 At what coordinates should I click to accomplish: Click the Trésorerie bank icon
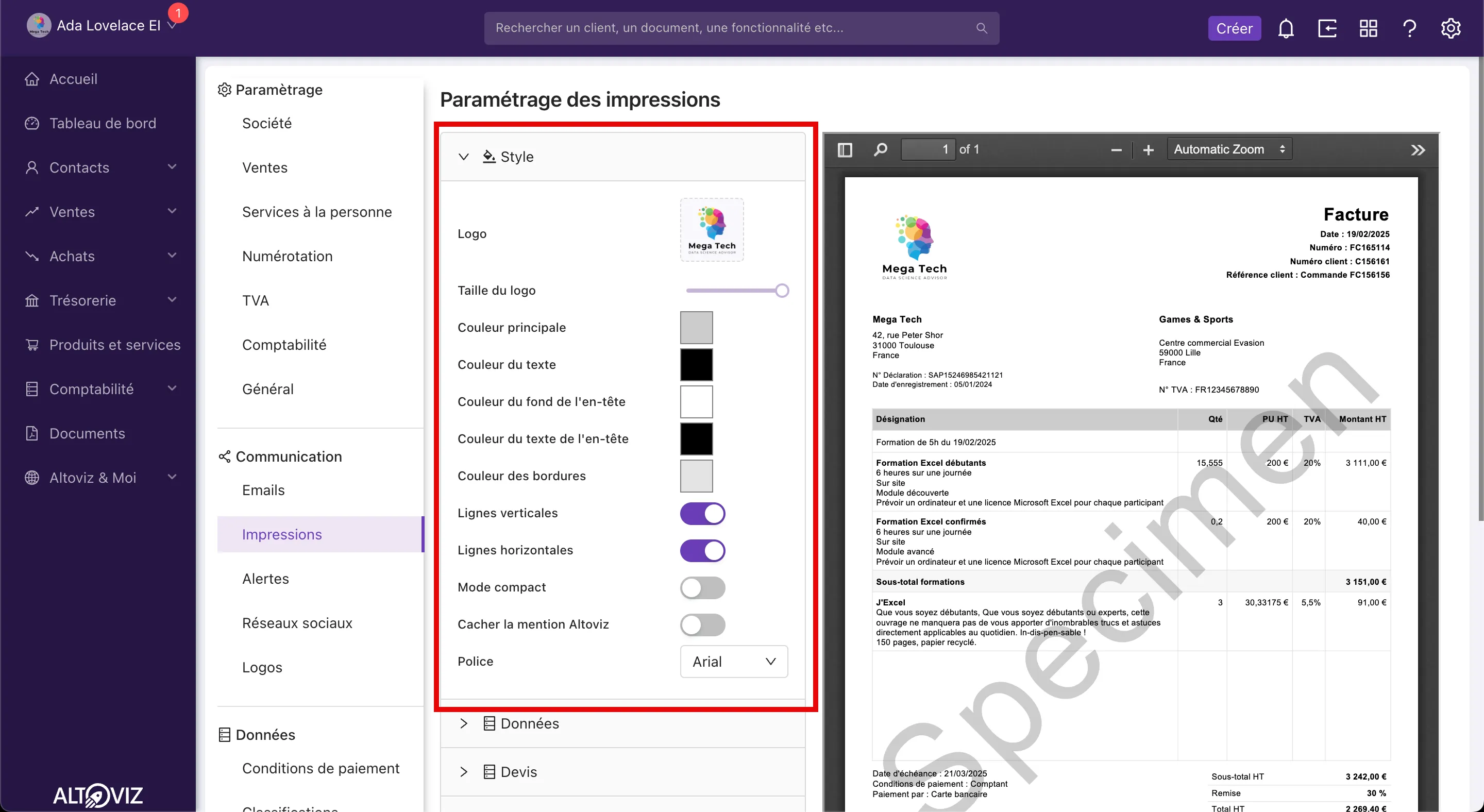[x=32, y=300]
